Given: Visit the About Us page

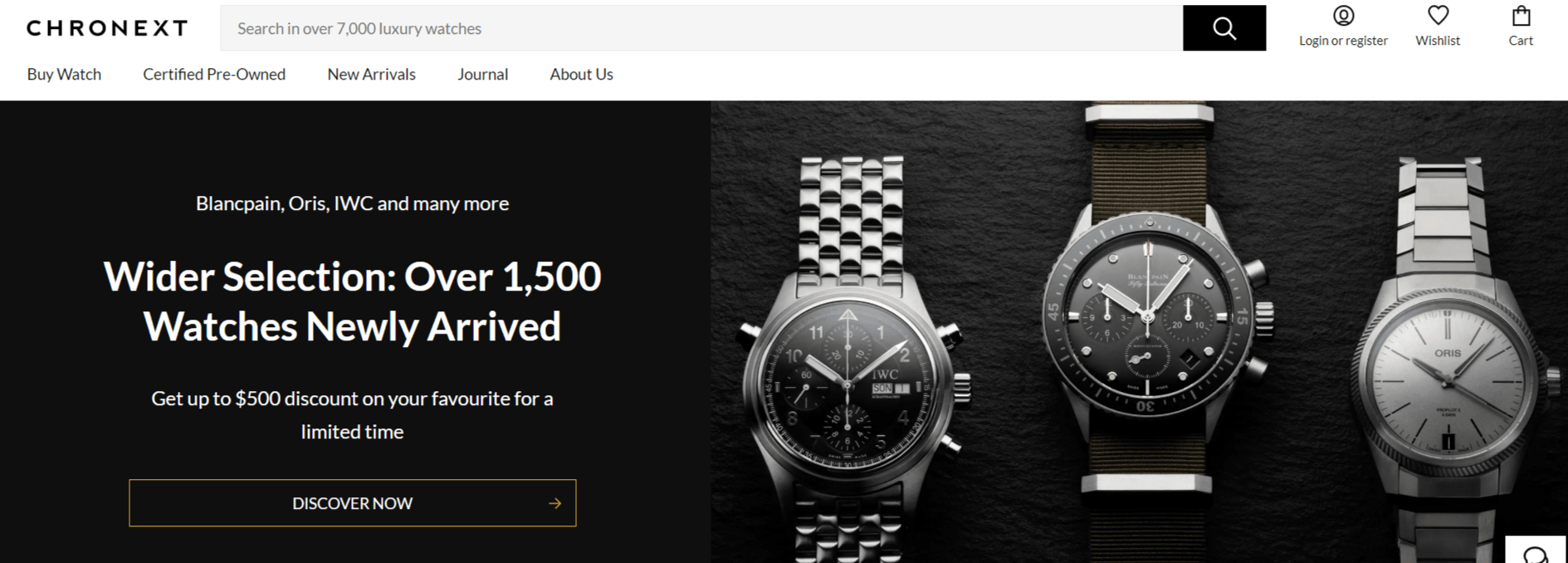Looking at the screenshot, I should tap(580, 74).
